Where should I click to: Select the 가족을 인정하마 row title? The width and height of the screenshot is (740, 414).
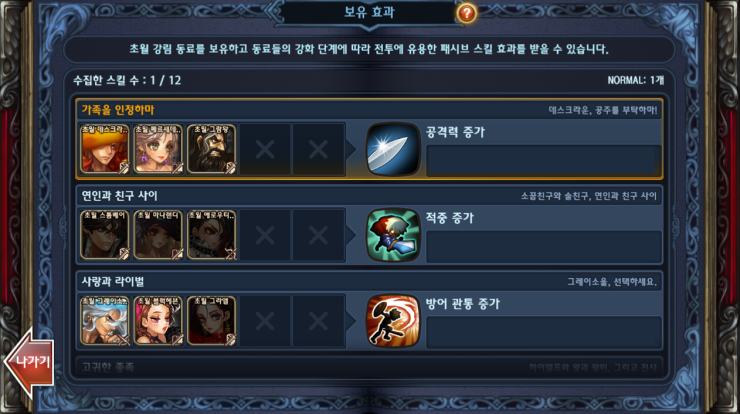pos(118,110)
